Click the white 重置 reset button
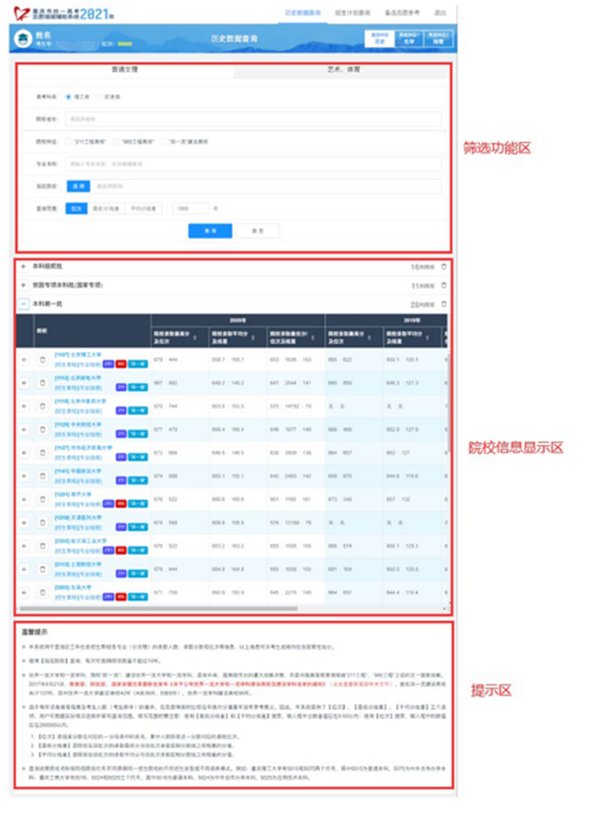 (x=258, y=231)
